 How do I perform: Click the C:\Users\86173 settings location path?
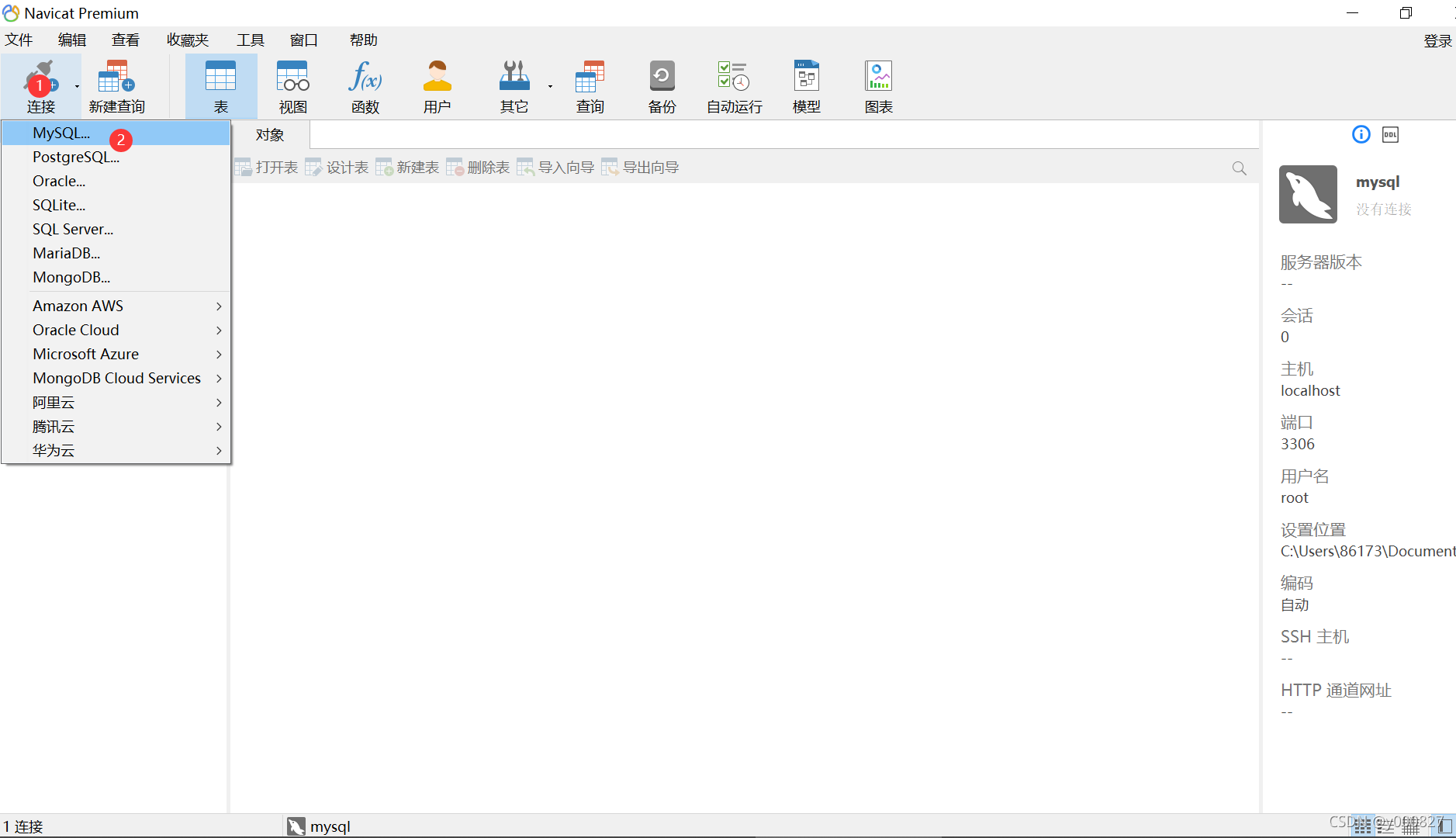click(x=1368, y=551)
